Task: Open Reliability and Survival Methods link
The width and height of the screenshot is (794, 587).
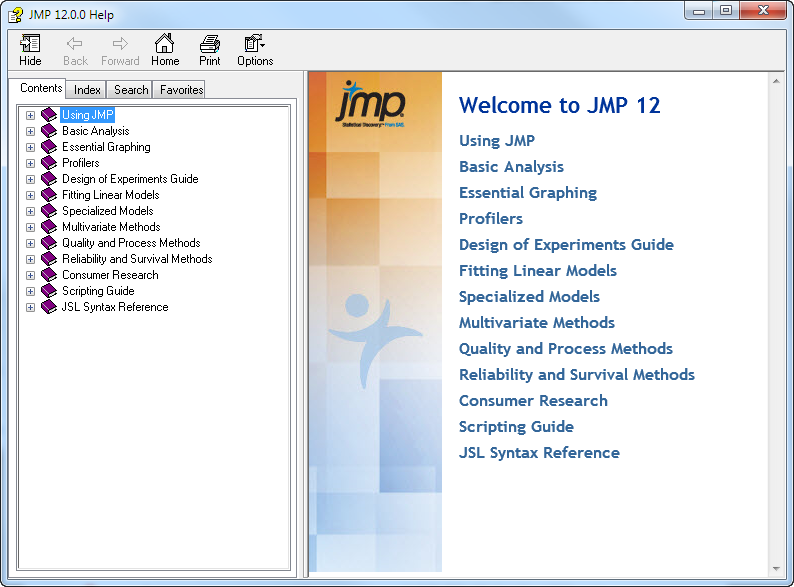Action: click(x=577, y=375)
